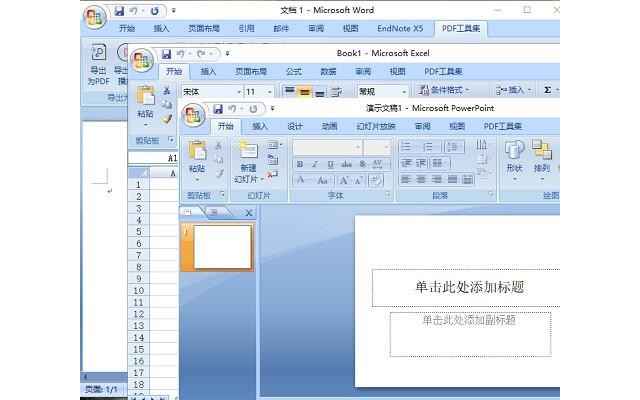Close the PowerPoint slides pane with X

tap(249, 213)
